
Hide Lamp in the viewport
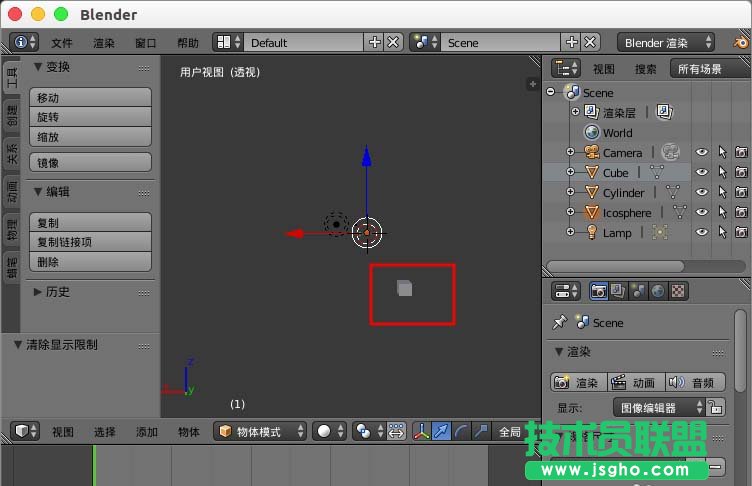click(x=702, y=232)
